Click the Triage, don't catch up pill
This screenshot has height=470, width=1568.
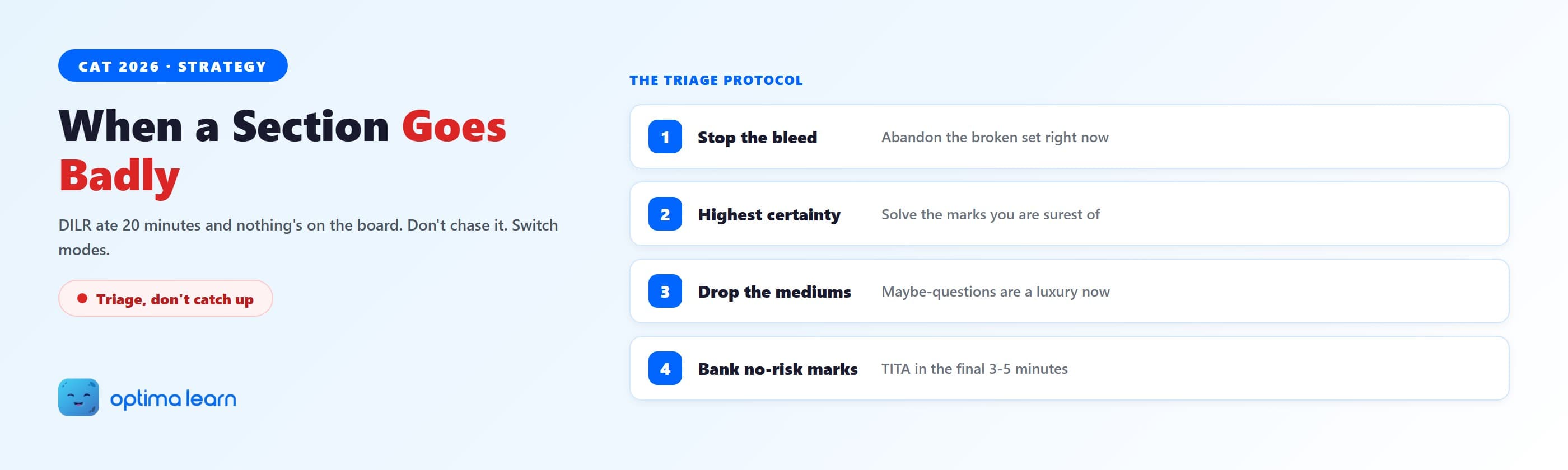point(166,299)
